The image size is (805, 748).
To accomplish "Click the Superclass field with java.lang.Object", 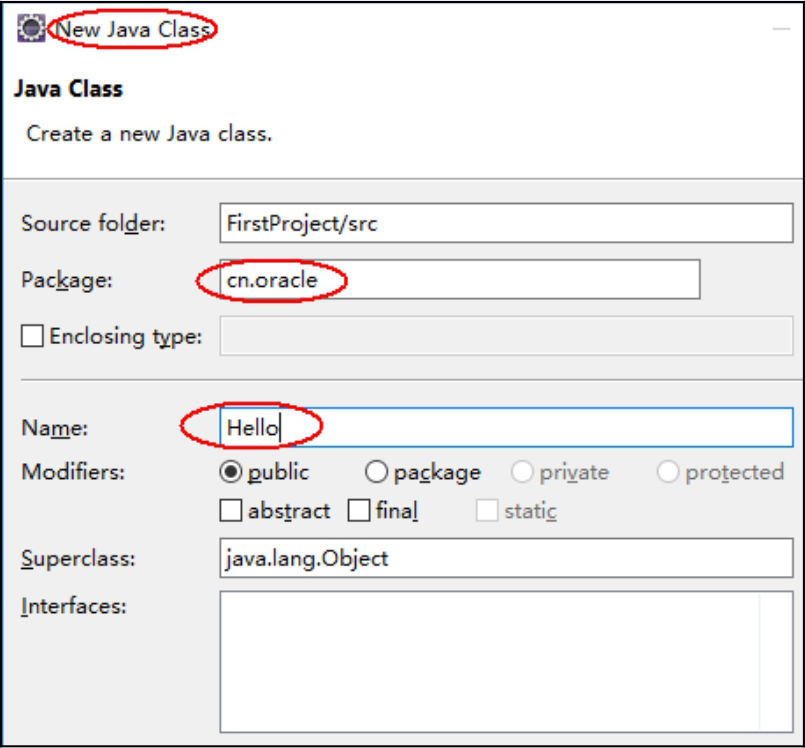I will pyautogui.click(x=505, y=558).
